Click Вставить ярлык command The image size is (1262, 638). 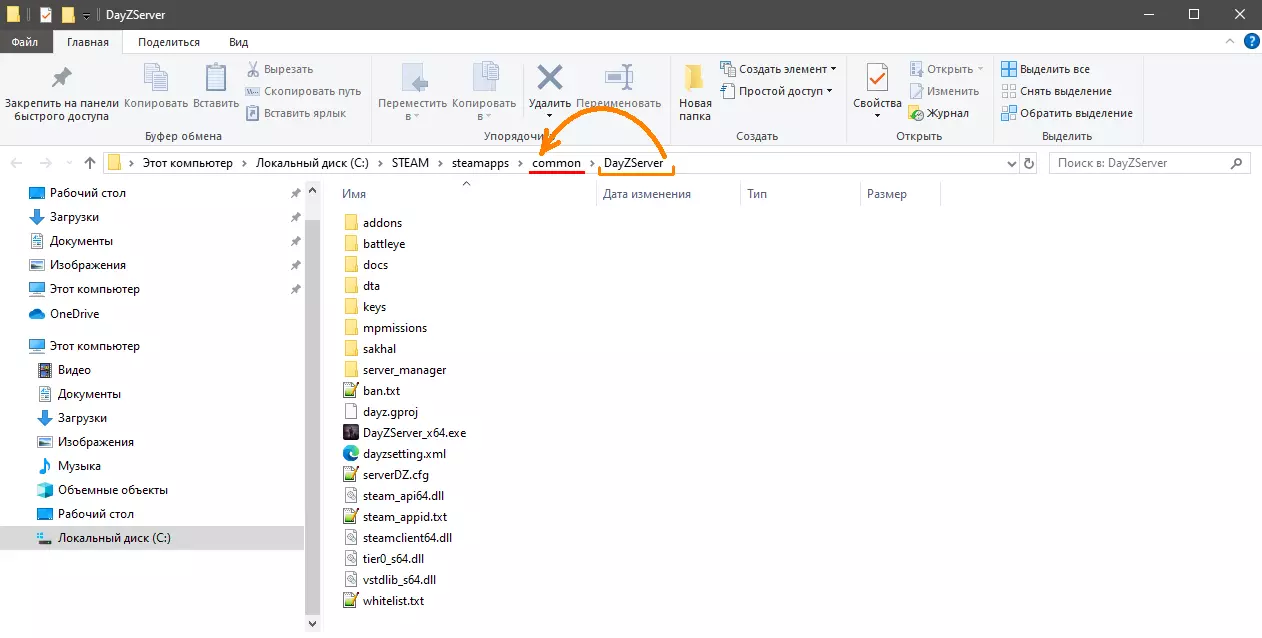point(296,113)
